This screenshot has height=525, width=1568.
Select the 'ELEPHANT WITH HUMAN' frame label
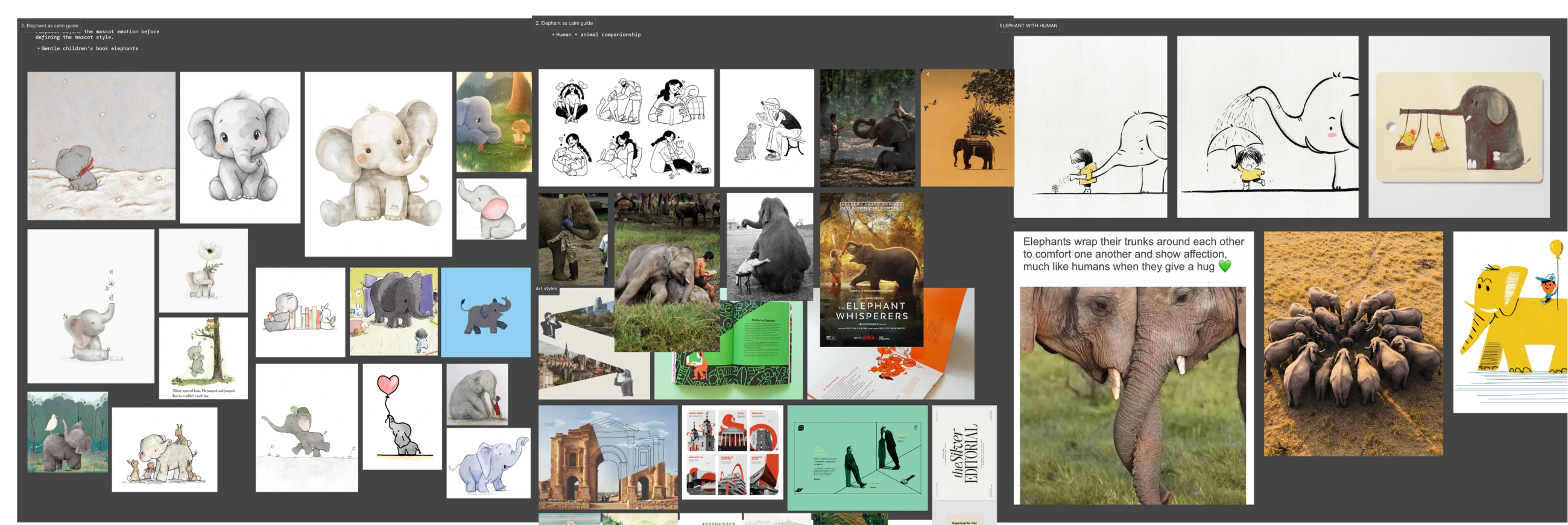[x=1028, y=25]
